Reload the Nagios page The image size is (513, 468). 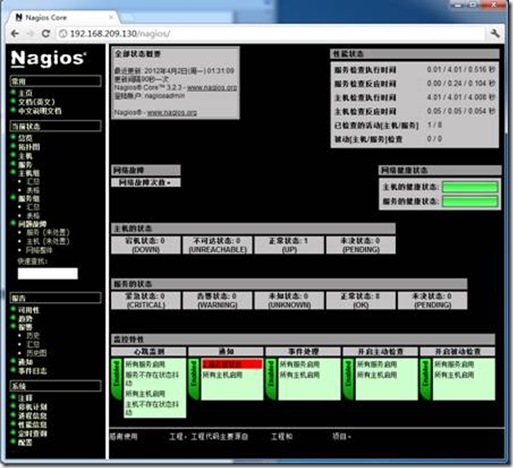(46, 33)
